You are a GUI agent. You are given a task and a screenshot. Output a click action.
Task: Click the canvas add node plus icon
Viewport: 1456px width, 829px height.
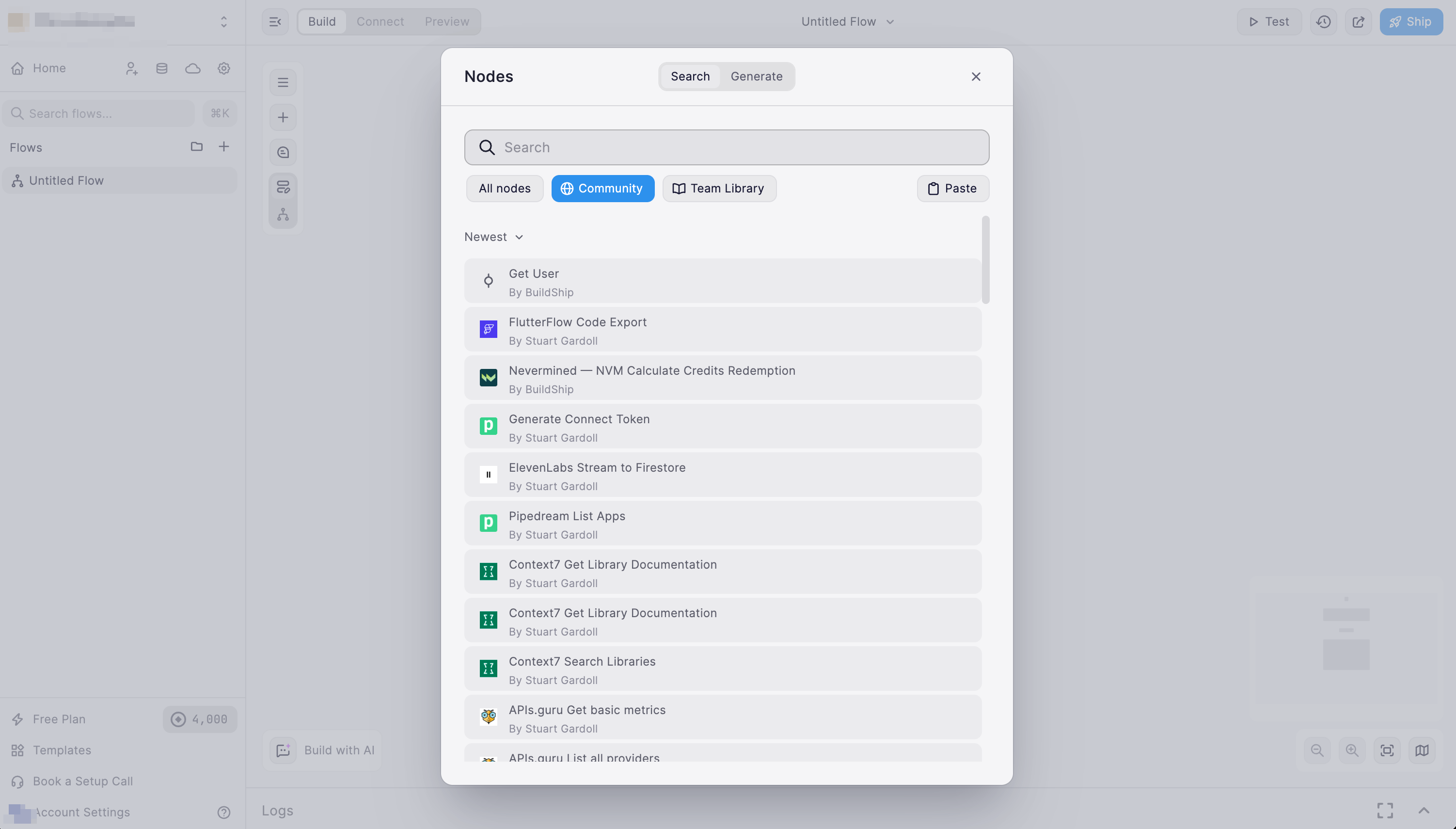pos(283,117)
